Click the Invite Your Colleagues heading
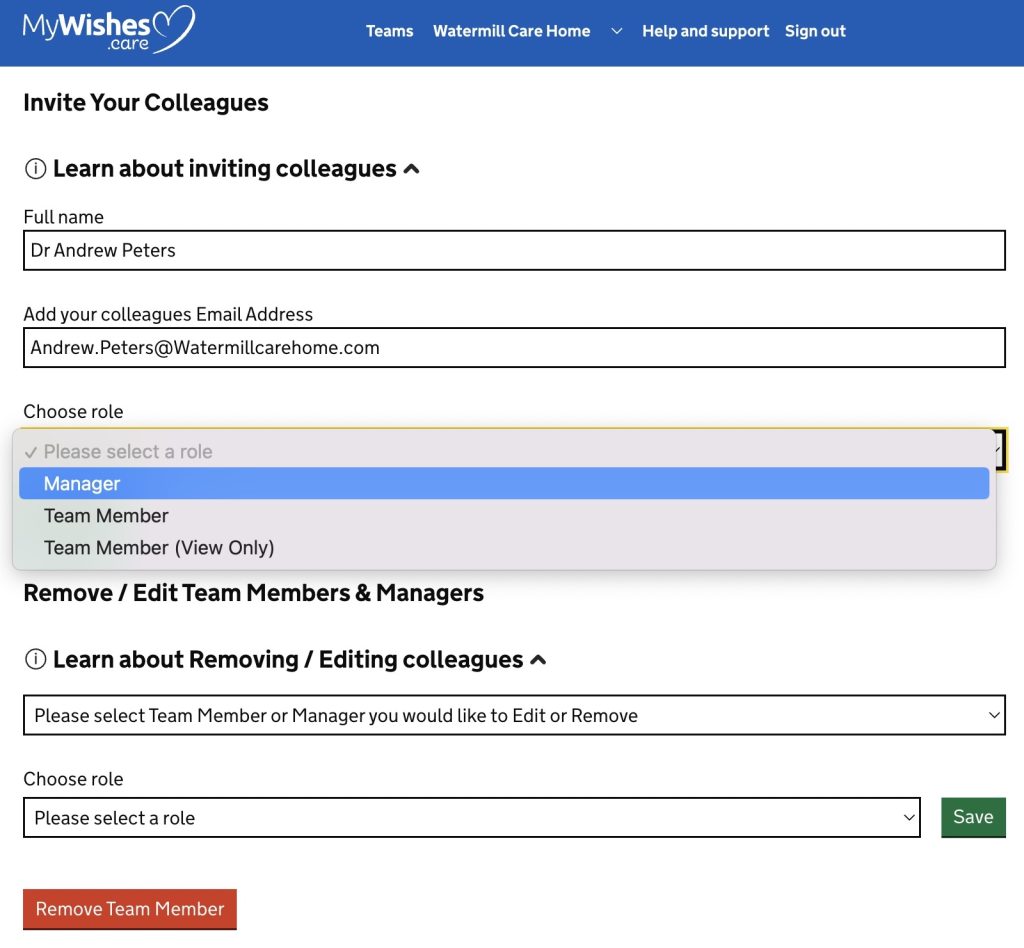This screenshot has width=1024, height=948. pyautogui.click(x=146, y=103)
